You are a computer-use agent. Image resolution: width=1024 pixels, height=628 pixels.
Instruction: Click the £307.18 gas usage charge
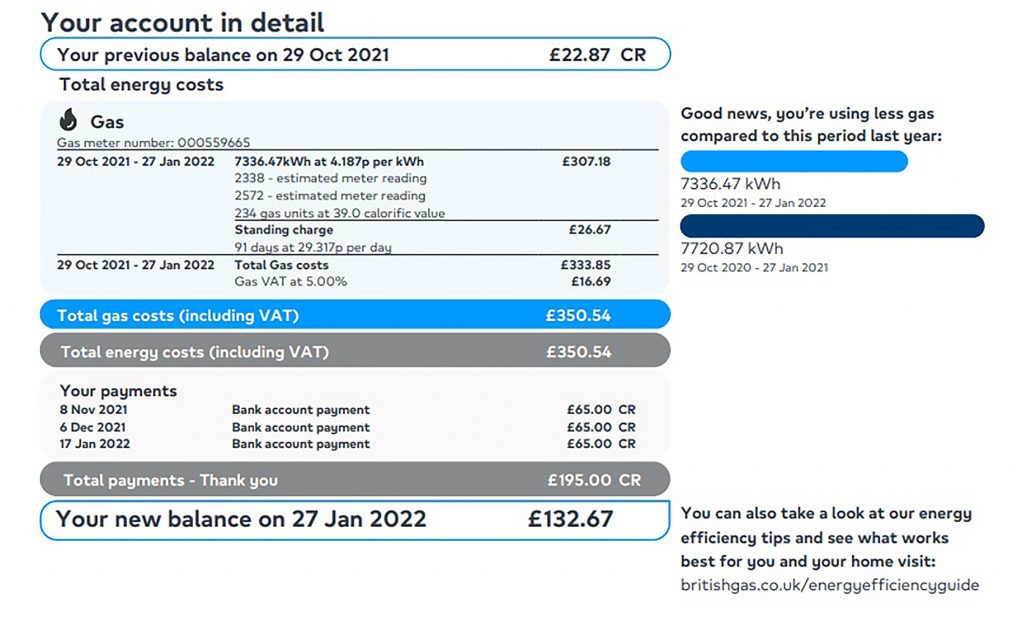pyautogui.click(x=586, y=161)
